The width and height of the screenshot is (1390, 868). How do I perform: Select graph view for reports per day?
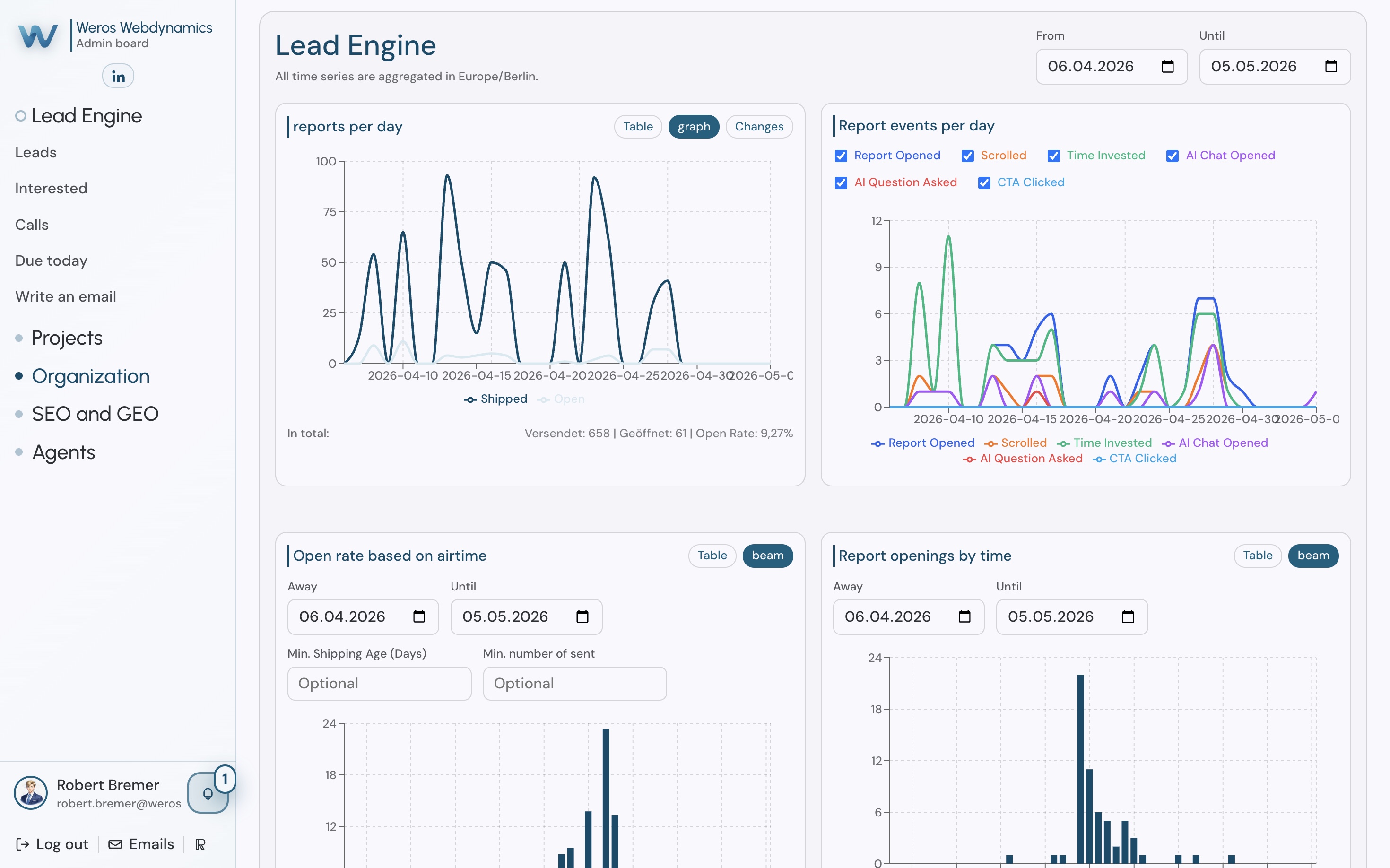click(x=694, y=127)
